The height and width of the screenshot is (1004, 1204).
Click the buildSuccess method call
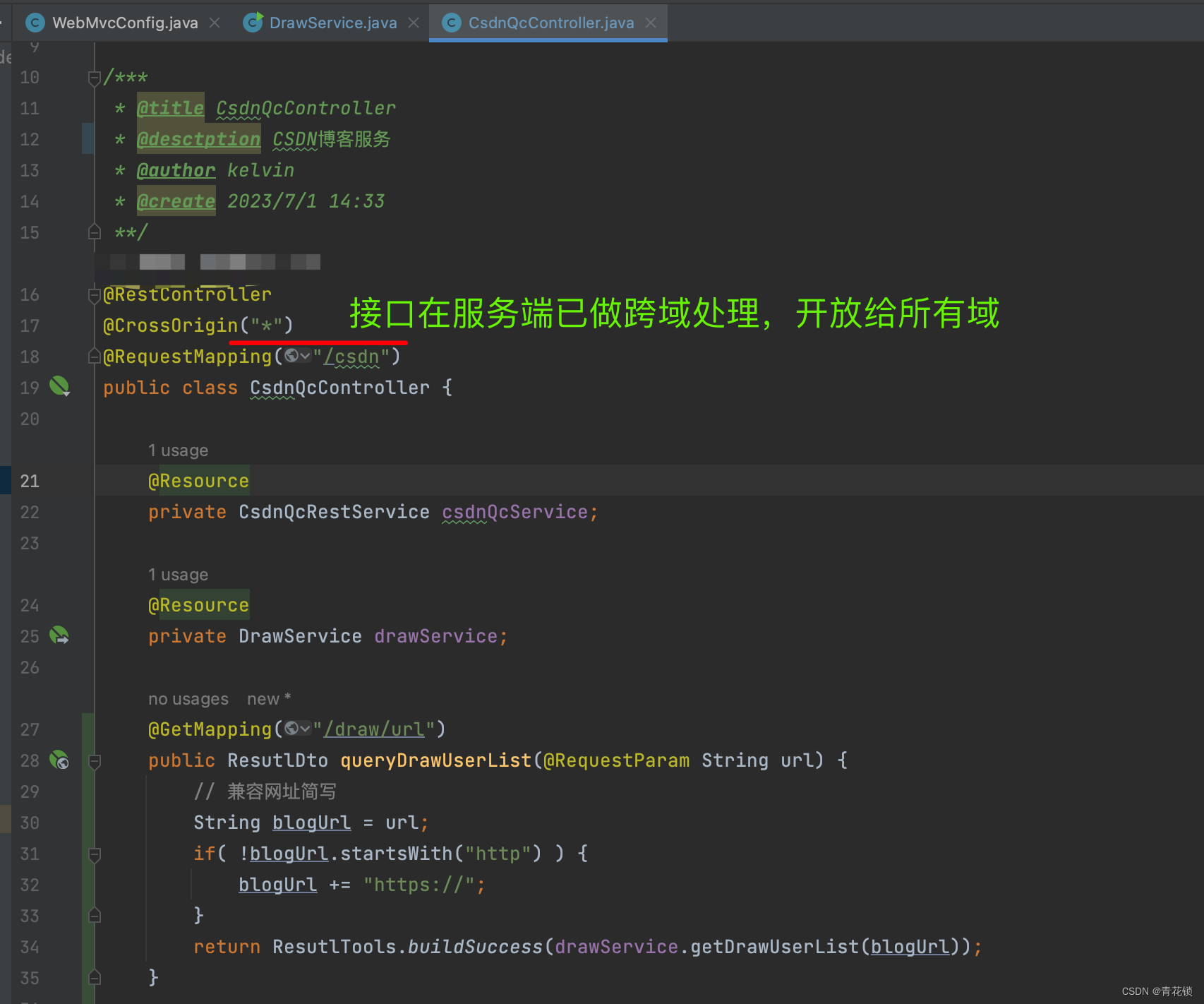(x=475, y=947)
